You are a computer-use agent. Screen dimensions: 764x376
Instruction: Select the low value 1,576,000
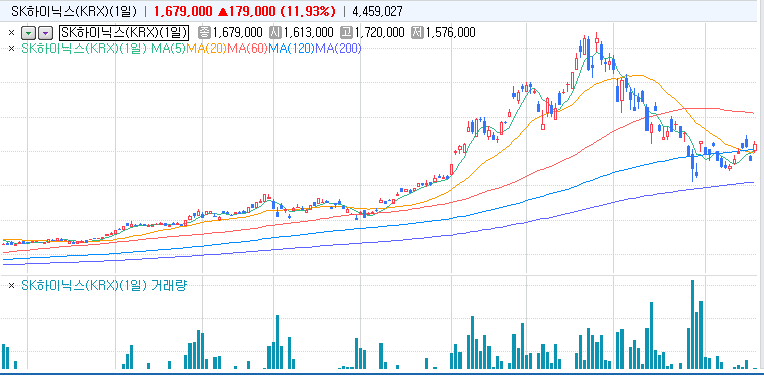tap(451, 33)
